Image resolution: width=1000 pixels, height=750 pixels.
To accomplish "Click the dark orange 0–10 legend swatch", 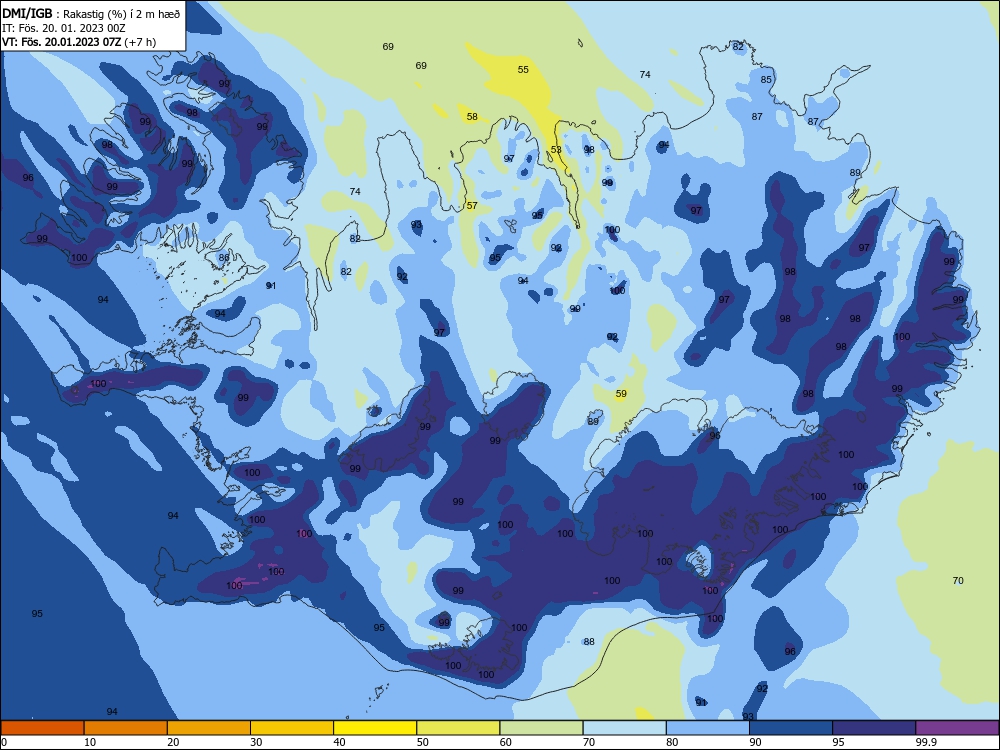I will 42,728.
